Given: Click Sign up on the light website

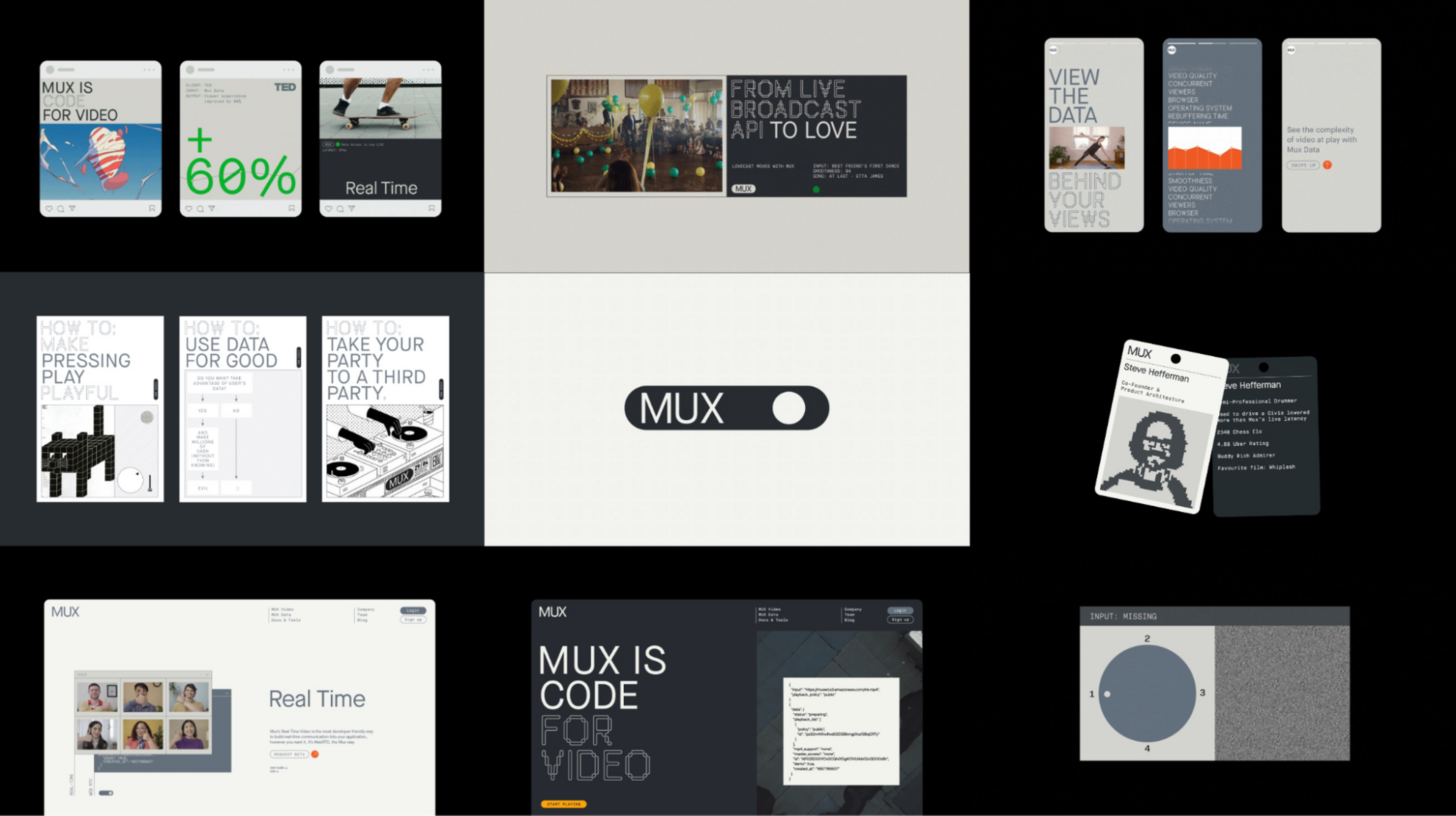Looking at the screenshot, I should tap(413, 620).
